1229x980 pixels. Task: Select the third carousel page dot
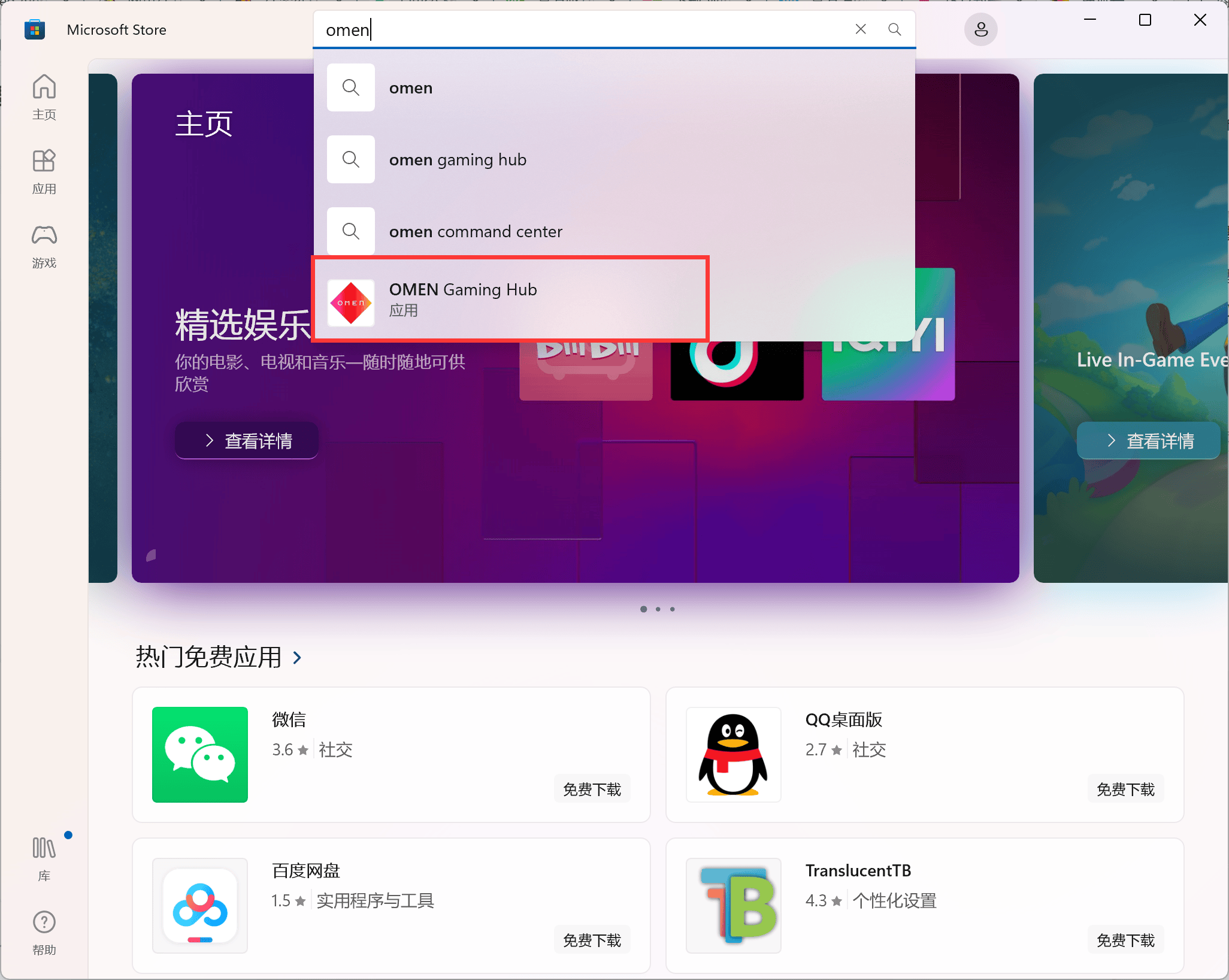point(673,609)
